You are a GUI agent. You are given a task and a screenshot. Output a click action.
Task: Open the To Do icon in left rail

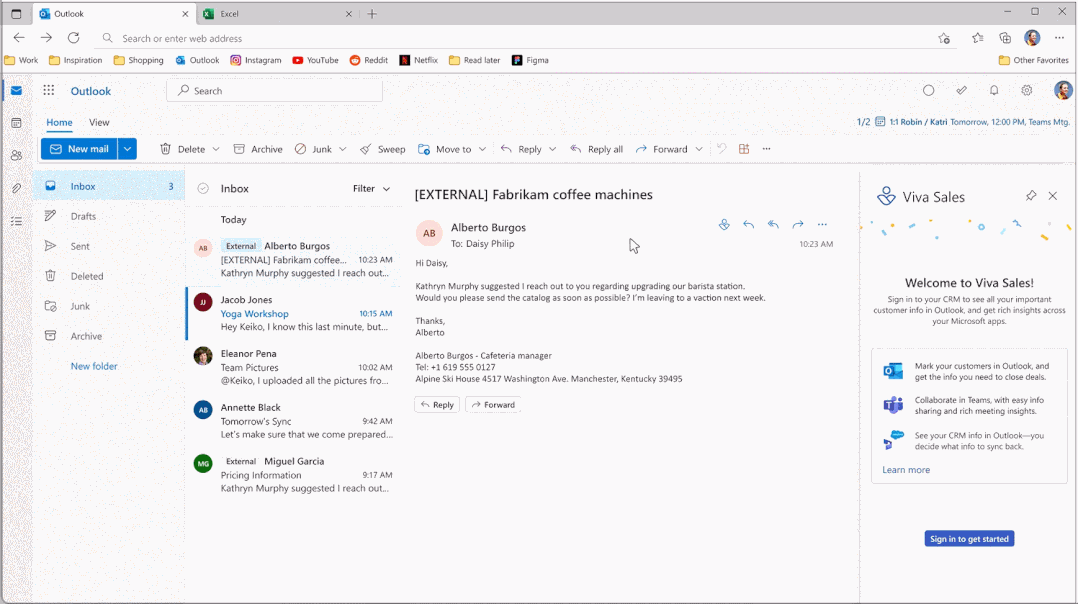click(16, 221)
